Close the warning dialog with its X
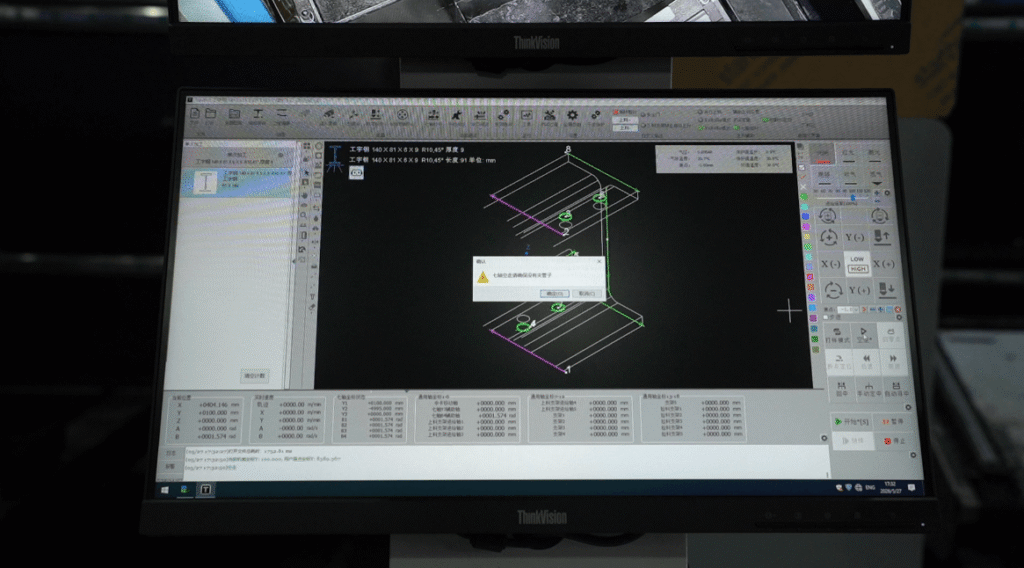1024x568 pixels. 599,262
